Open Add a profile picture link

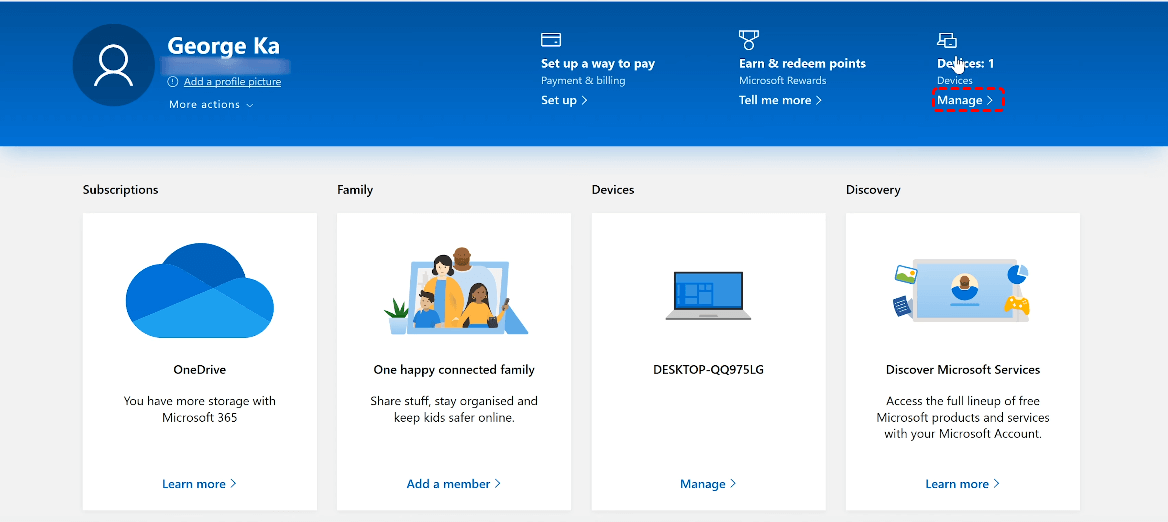(x=232, y=82)
